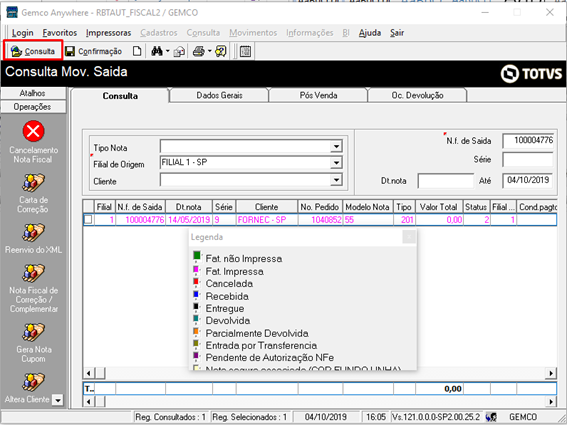Screen dimensions: 567x425
Task: Expand the Filial de Origem dropdown
Action: (x=336, y=163)
